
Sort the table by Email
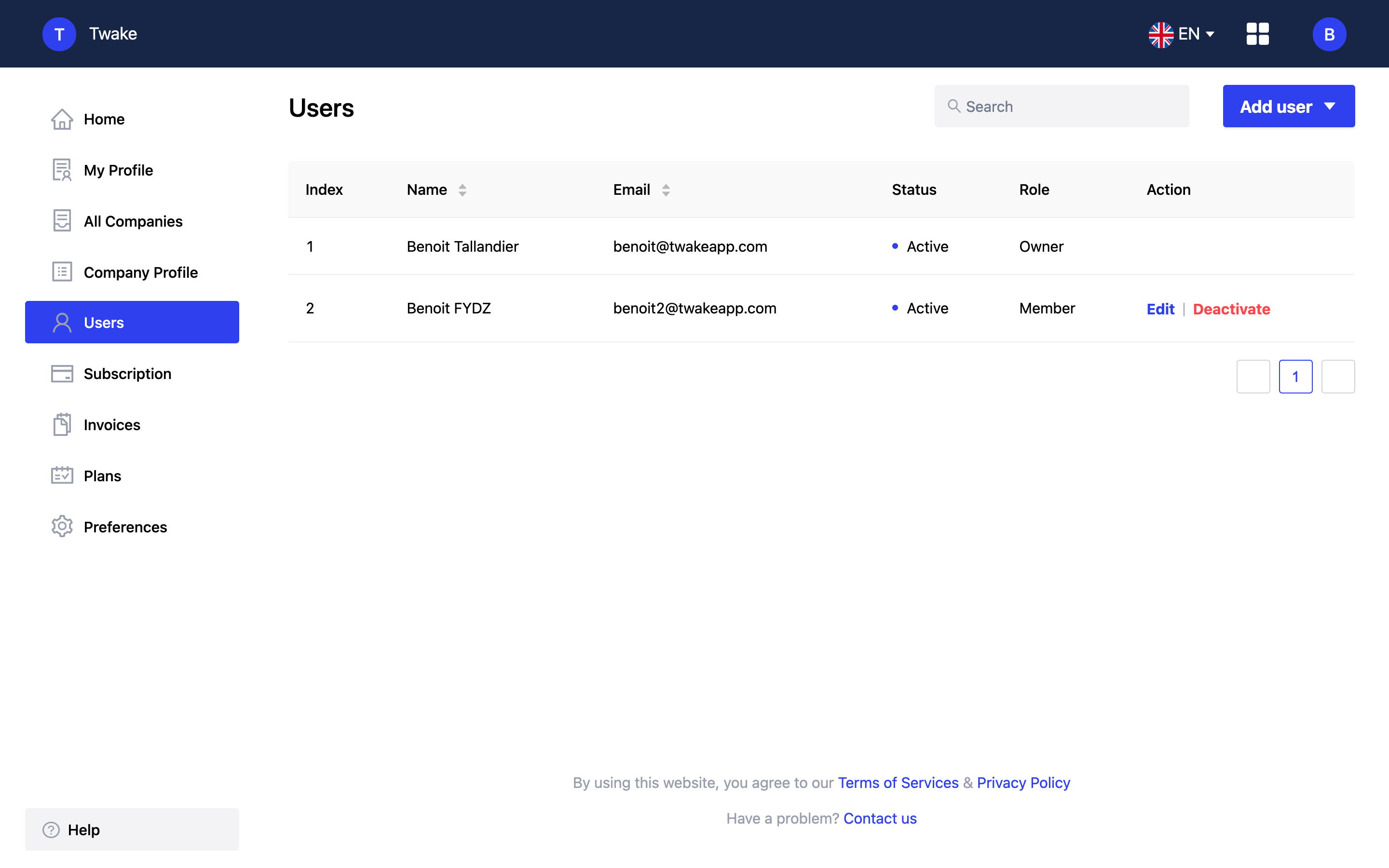666,190
